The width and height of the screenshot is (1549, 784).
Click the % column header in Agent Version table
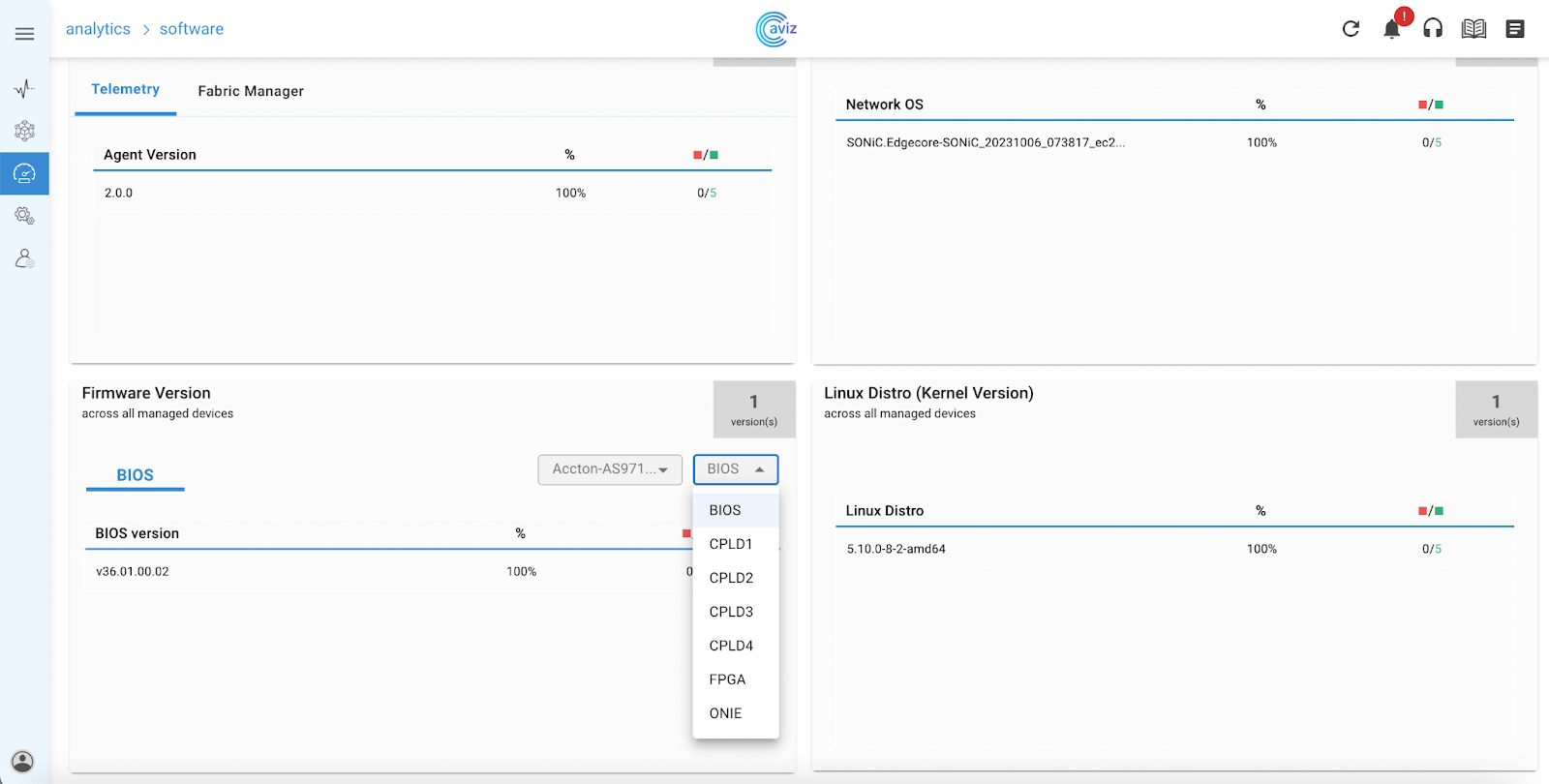[x=570, y=155]
